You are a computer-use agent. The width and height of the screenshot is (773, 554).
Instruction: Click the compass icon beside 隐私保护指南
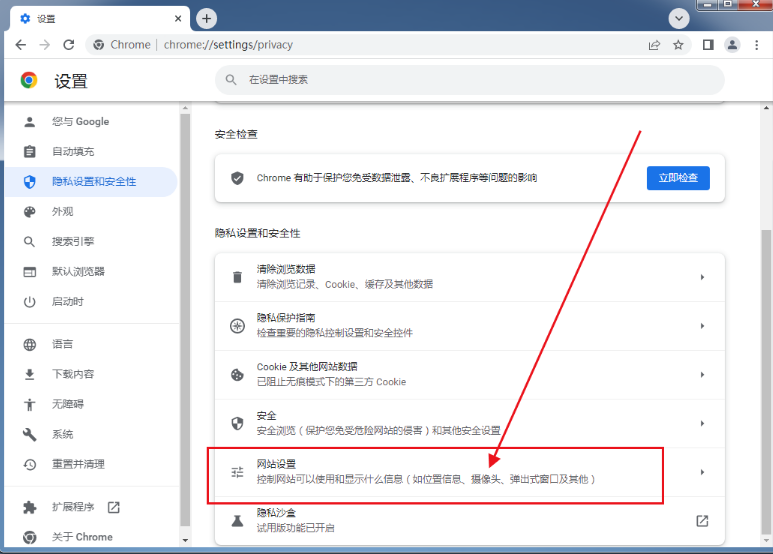[237, 326]
